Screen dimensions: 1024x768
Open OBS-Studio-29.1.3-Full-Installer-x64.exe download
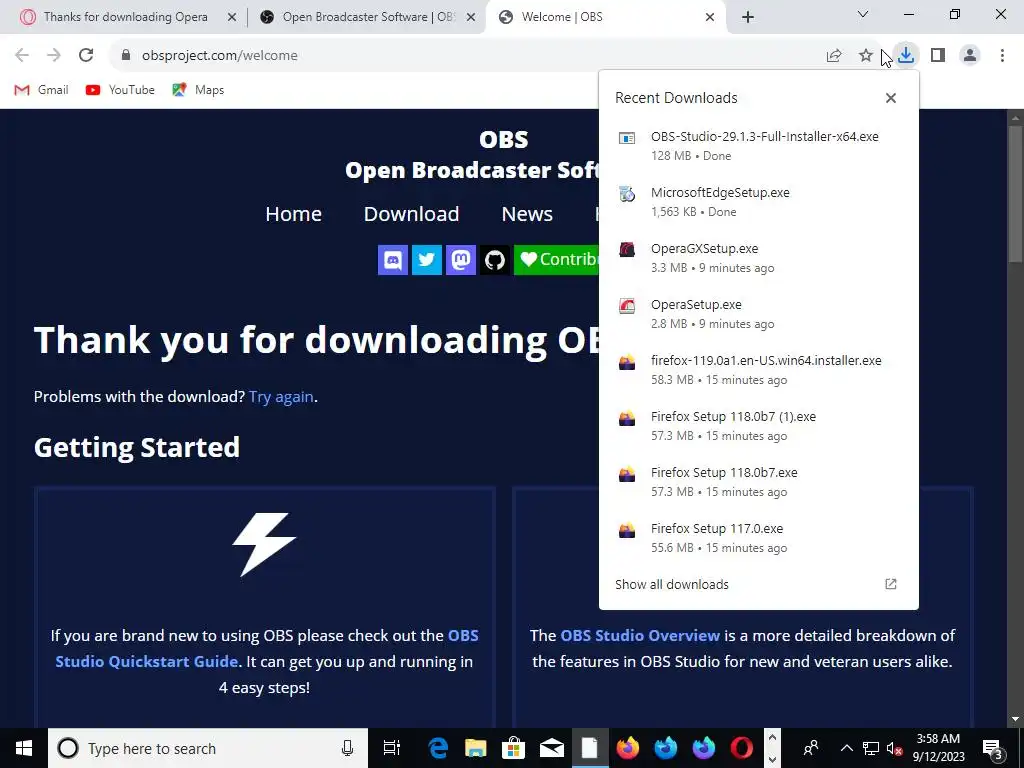pos(758,146)
